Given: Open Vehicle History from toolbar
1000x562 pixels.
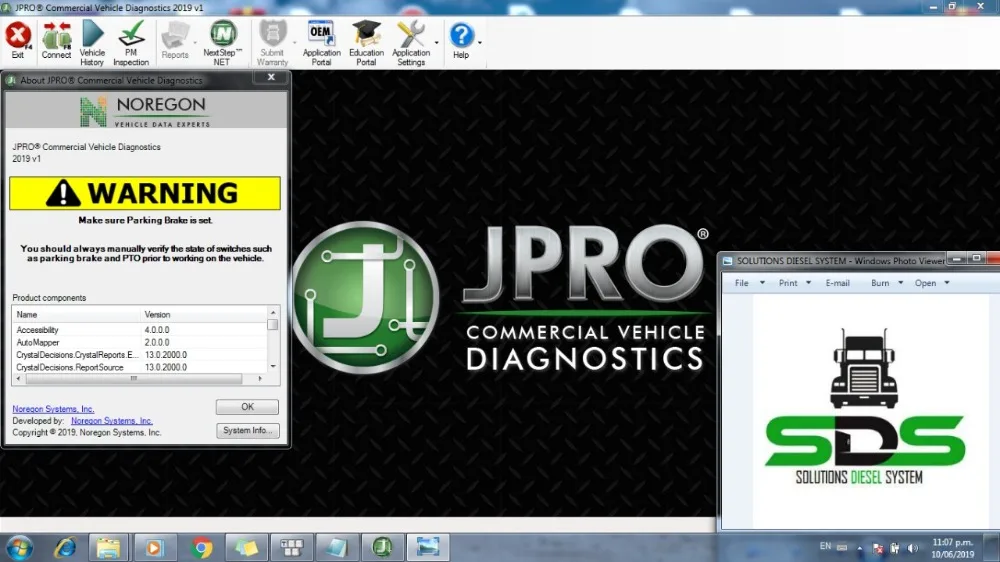Looking at the screenshot, I should coord(92,43).
